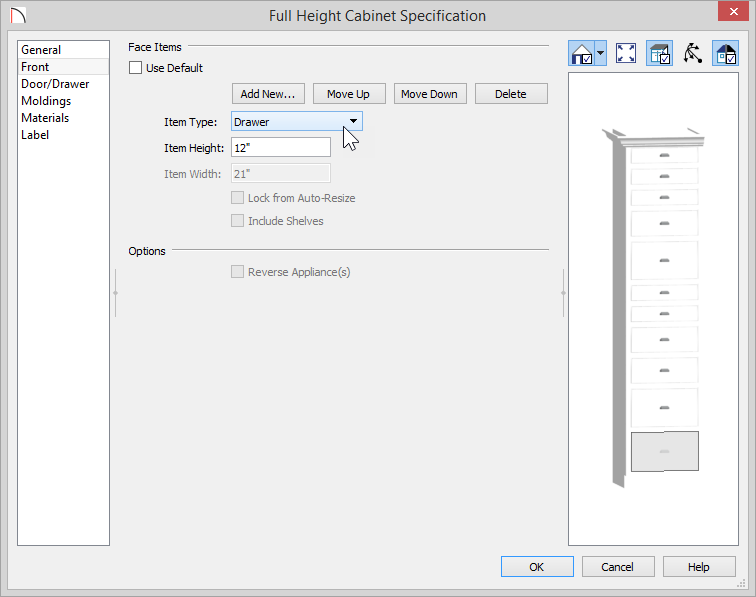The width and height of the screenshot is (756, 597).
Task: Open the Label panel
Action: [x=63, y=135]
